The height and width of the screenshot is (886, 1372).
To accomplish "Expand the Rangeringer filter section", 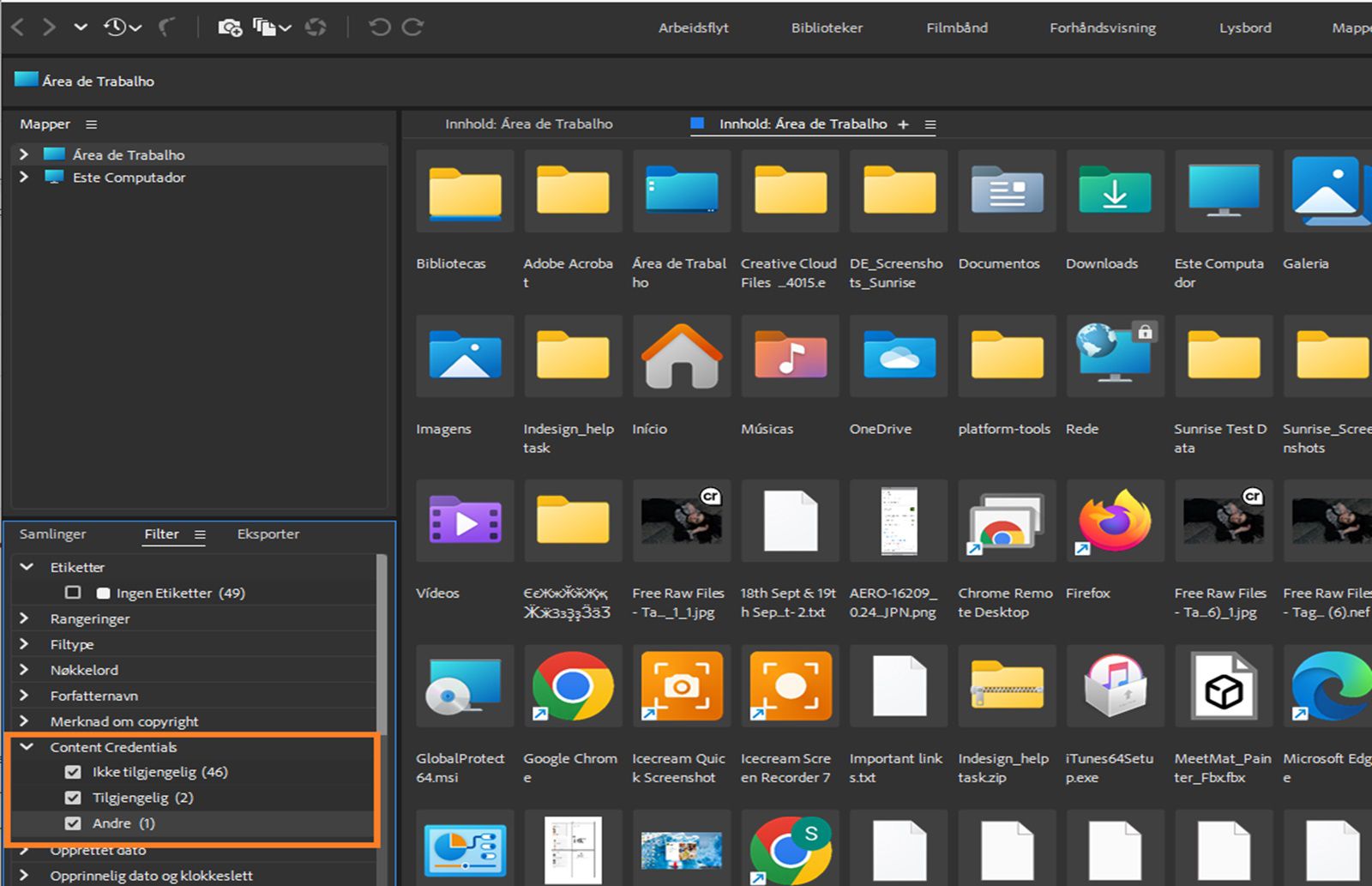I will pyautogui.click(x=24, y=618).
